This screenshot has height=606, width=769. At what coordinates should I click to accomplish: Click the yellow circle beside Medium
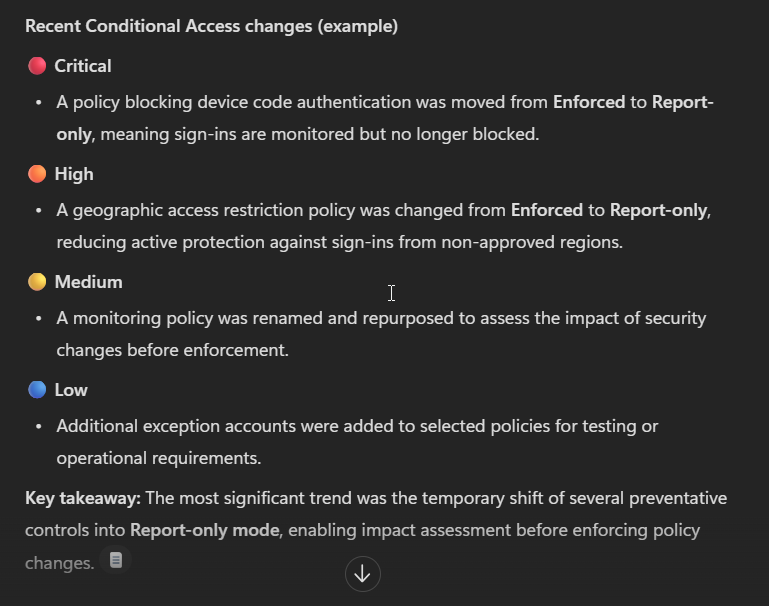(37, 282)
